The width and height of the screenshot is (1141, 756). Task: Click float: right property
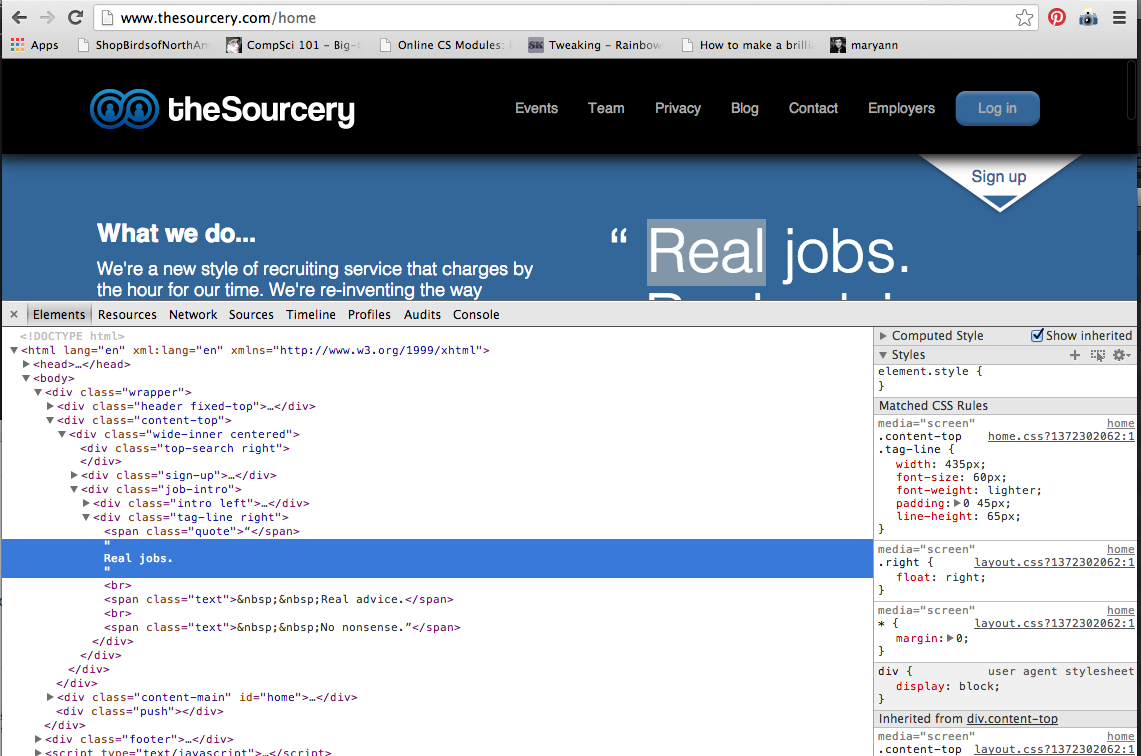click(x=940, y=578)
